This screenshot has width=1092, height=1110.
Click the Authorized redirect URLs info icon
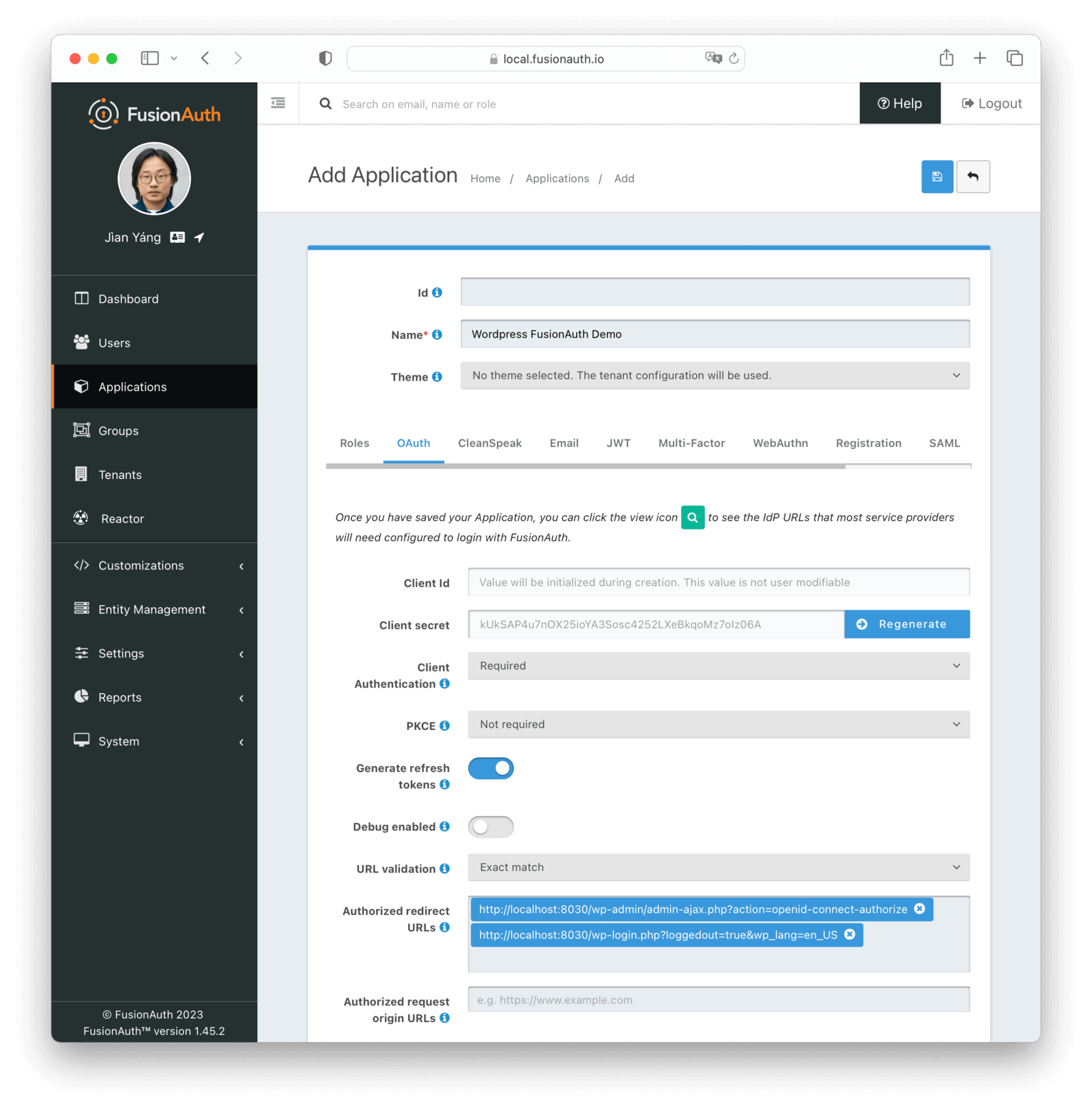click(x=444, y=927)
